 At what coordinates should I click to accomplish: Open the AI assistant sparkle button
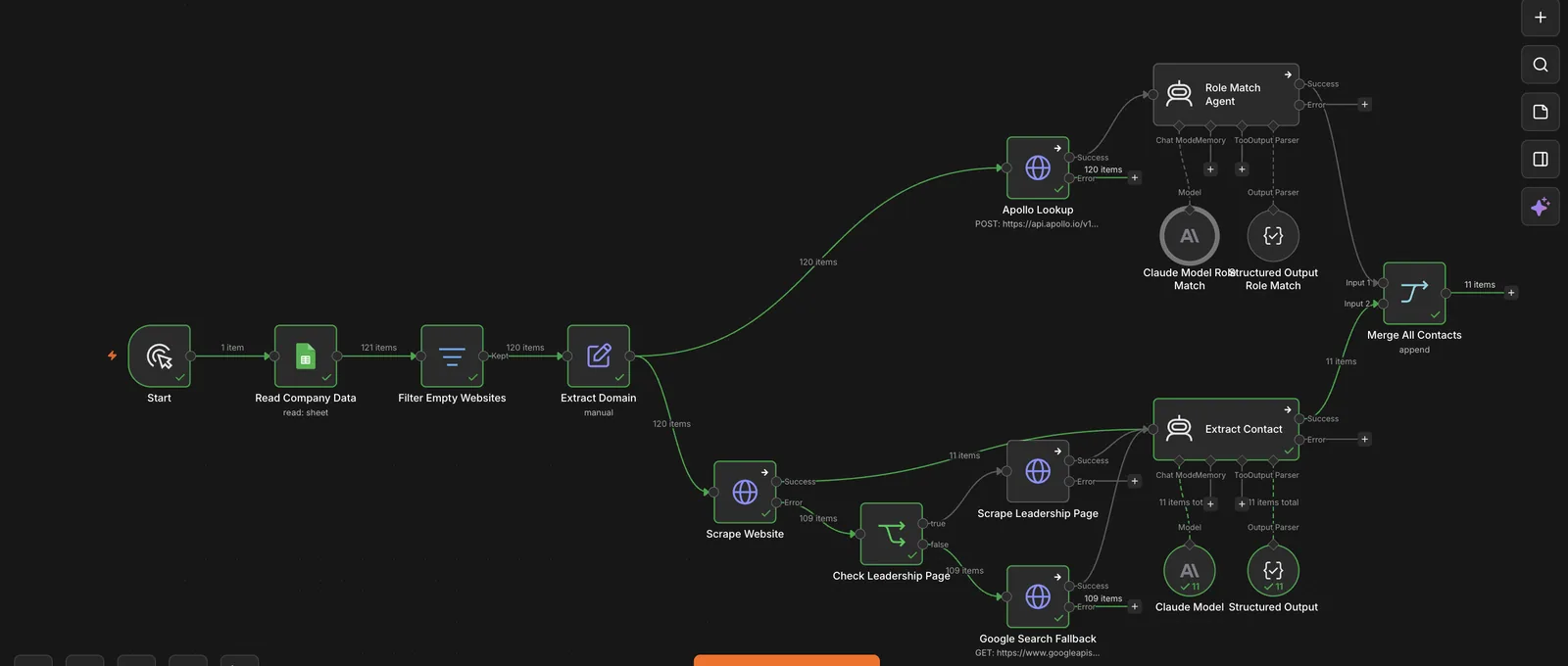tap(1541, 207)
